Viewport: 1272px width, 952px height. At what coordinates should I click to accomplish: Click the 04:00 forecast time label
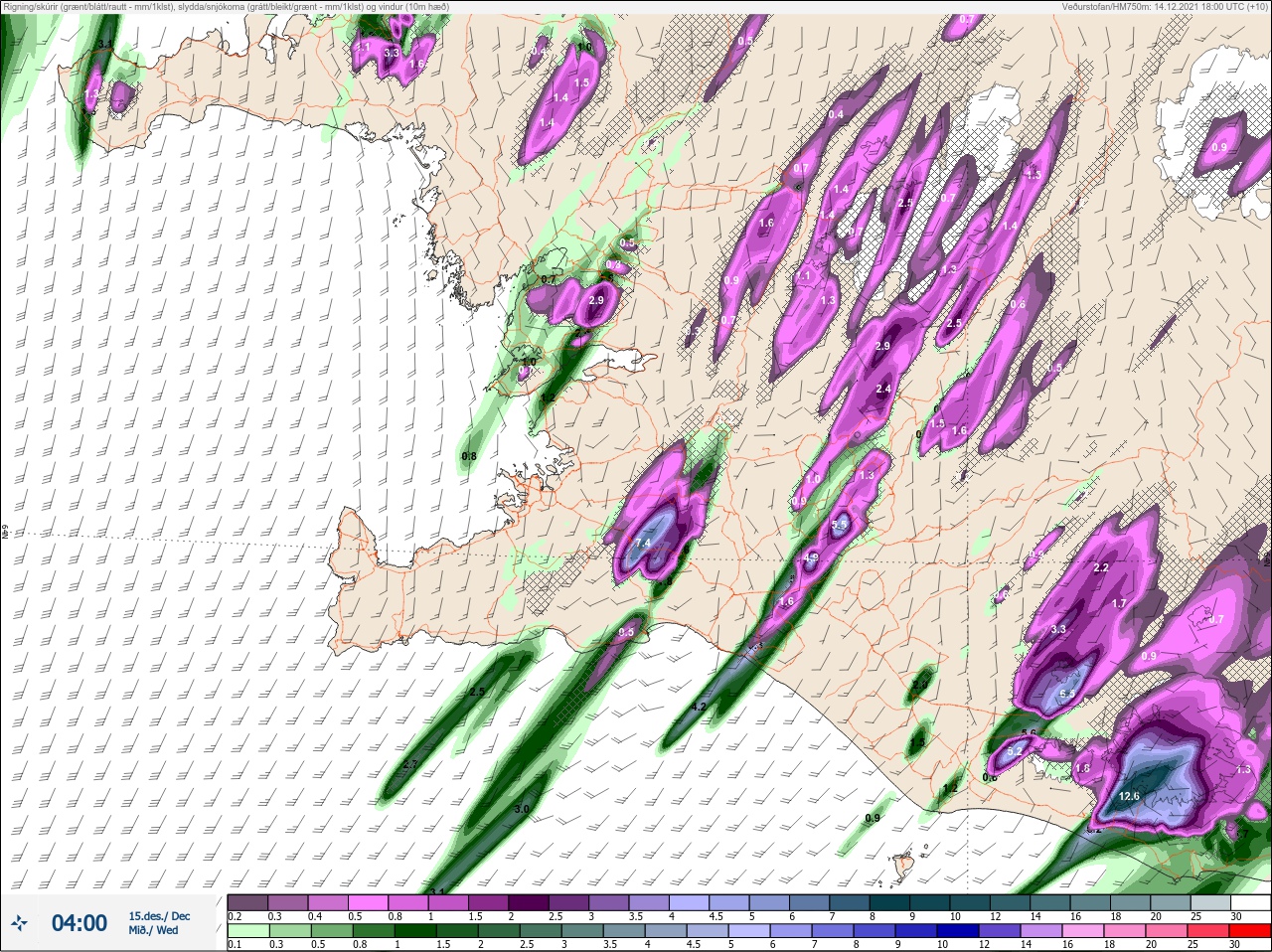[79, 923]
